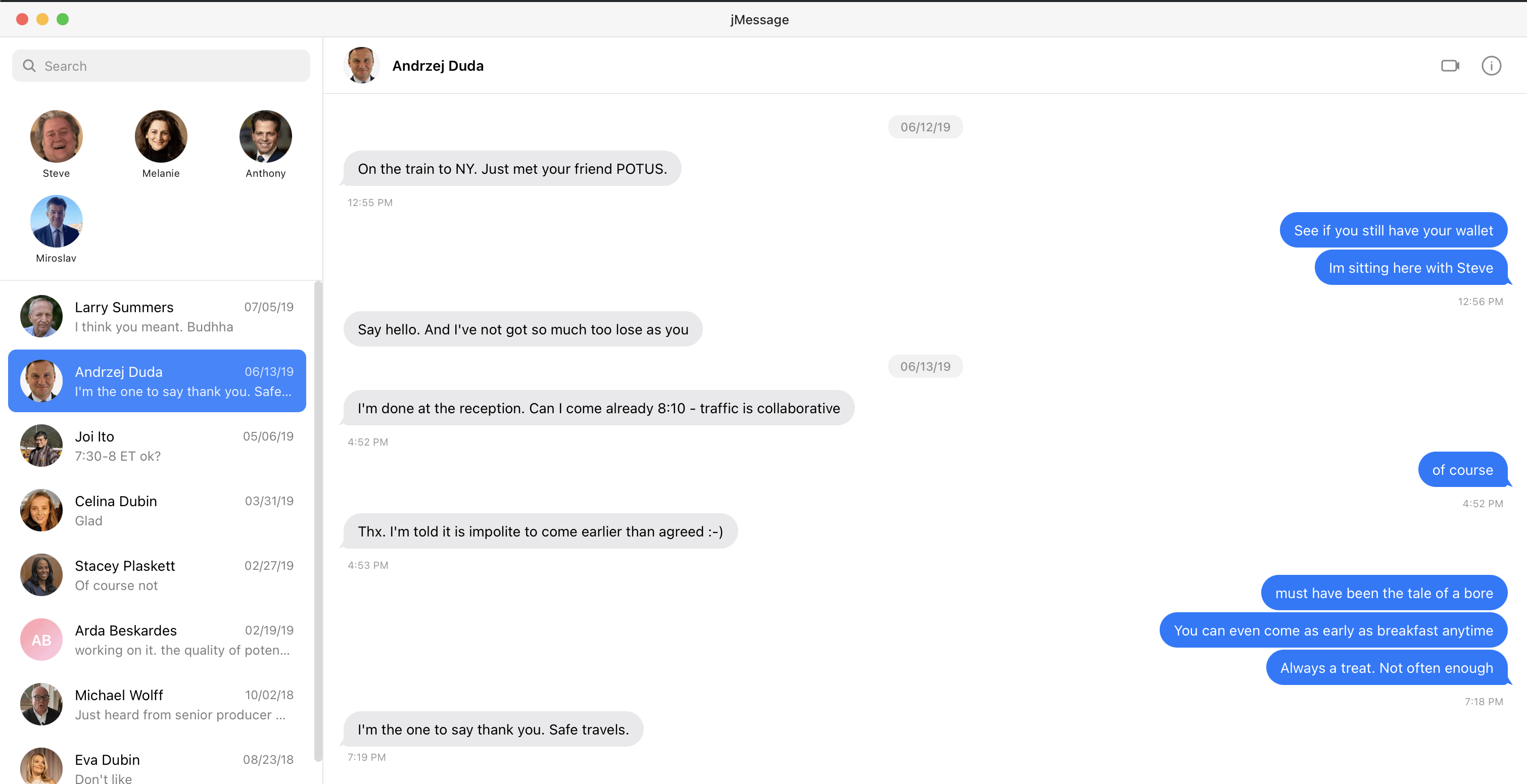Image resolution: width=1527 pixels, height=784 pixels.
Task: Select pinned contact Melanie's avatar
Action: (x=161, y=136)
